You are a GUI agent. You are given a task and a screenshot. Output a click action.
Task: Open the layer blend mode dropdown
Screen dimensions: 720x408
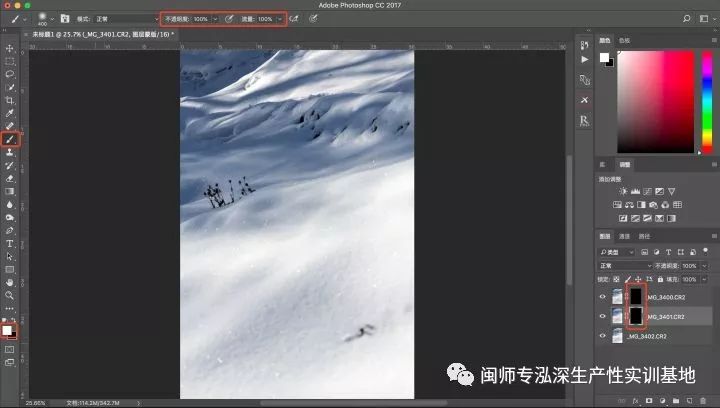point(625,266)
